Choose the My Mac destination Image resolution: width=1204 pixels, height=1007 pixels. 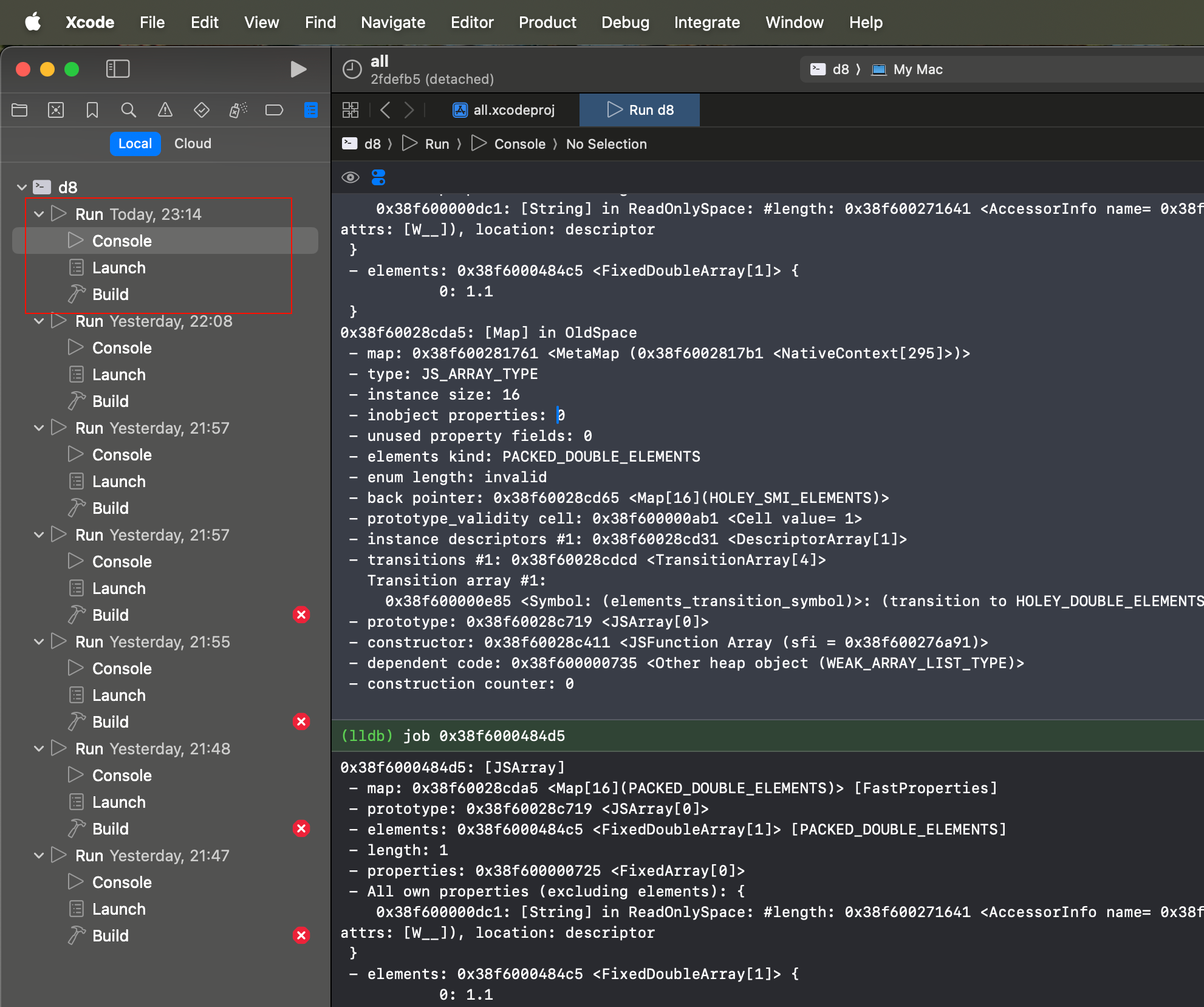coord(907,69)
